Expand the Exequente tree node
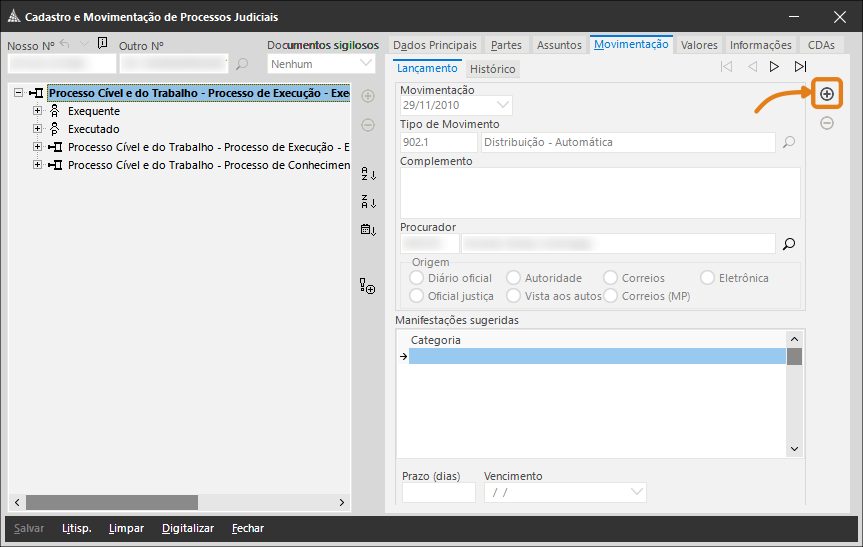The image size is (863, 547). 38,111
